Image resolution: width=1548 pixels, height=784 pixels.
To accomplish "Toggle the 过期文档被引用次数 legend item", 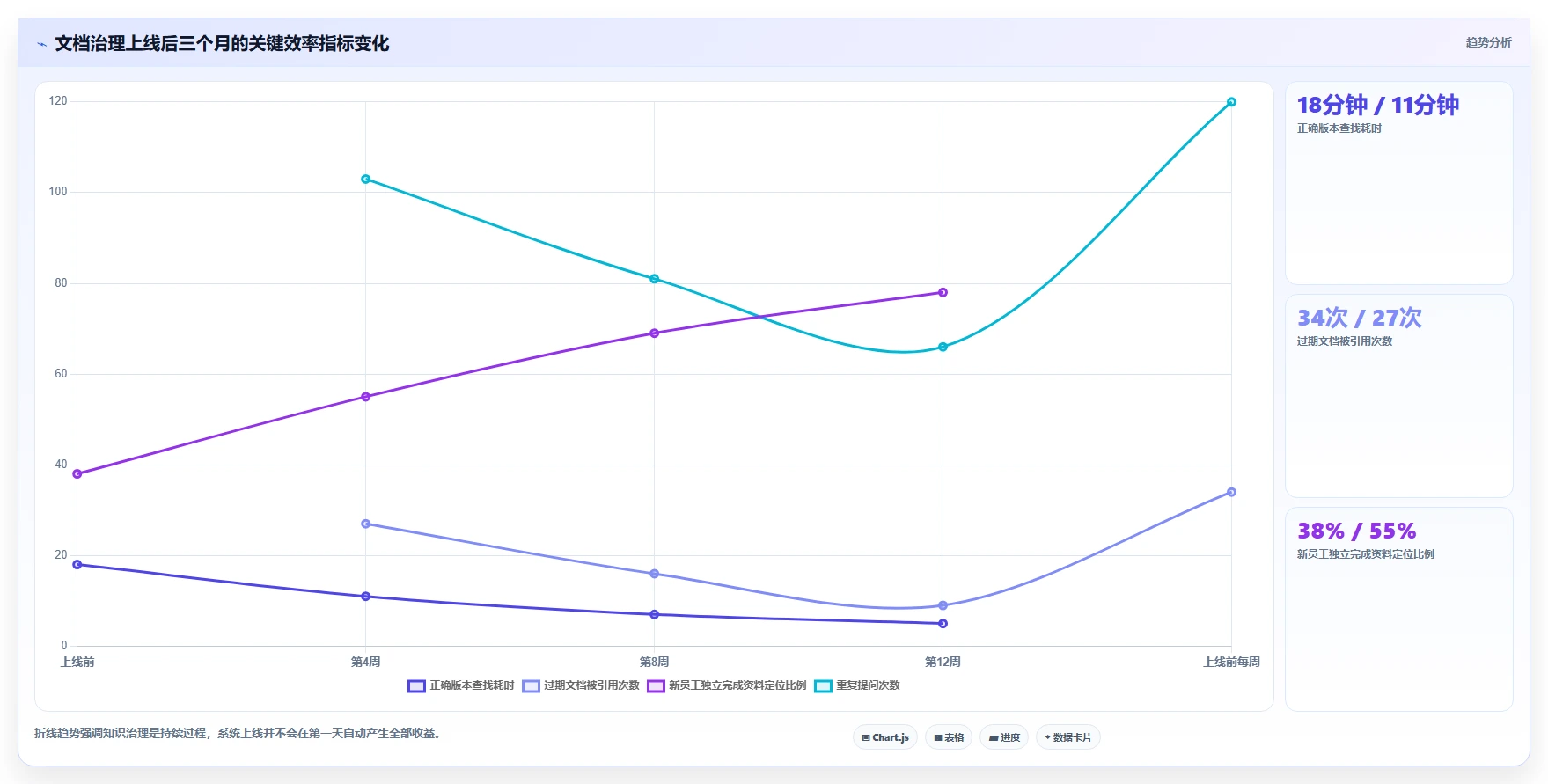I will coord(581,686).
